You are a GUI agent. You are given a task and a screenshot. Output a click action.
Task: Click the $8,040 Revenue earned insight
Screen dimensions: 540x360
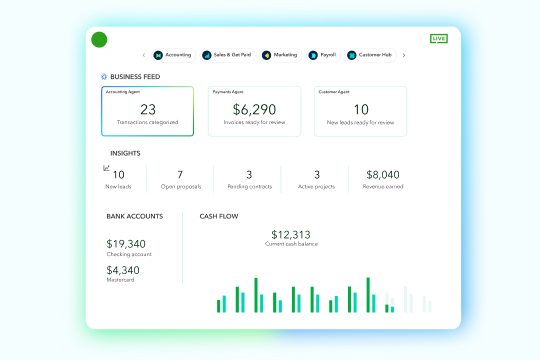pos(383,179)
